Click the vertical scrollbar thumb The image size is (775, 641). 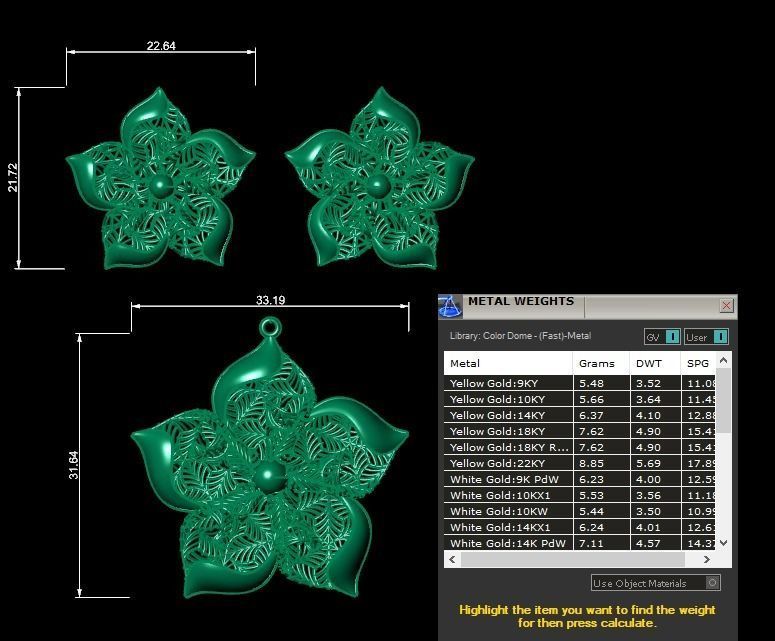723,400
